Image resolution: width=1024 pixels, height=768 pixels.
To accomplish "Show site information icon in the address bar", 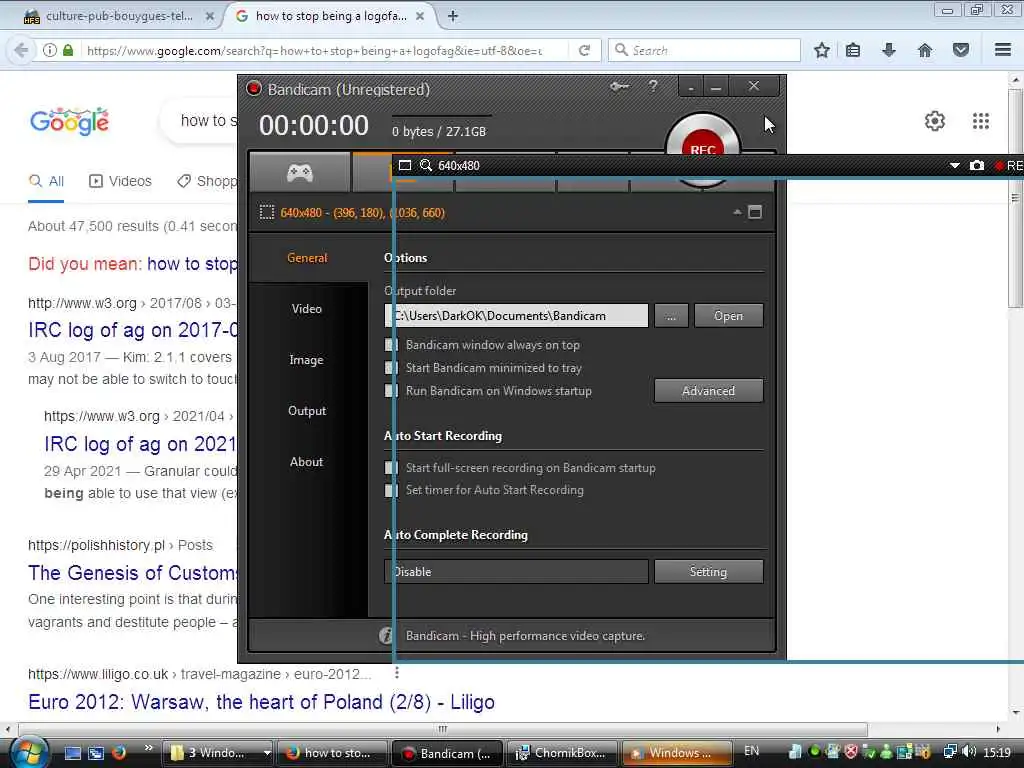I will point(50,50).
